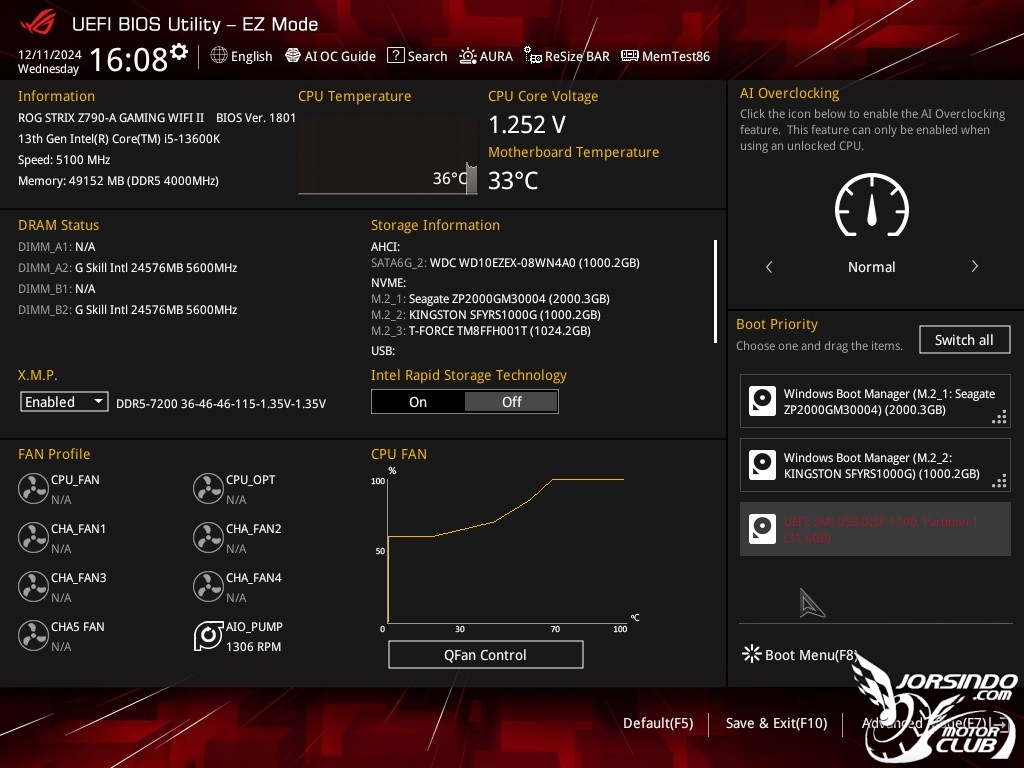Screen dimensions: 1024x768
Task: Click the 1306 RPM pump speed
Action: point(253,647)
